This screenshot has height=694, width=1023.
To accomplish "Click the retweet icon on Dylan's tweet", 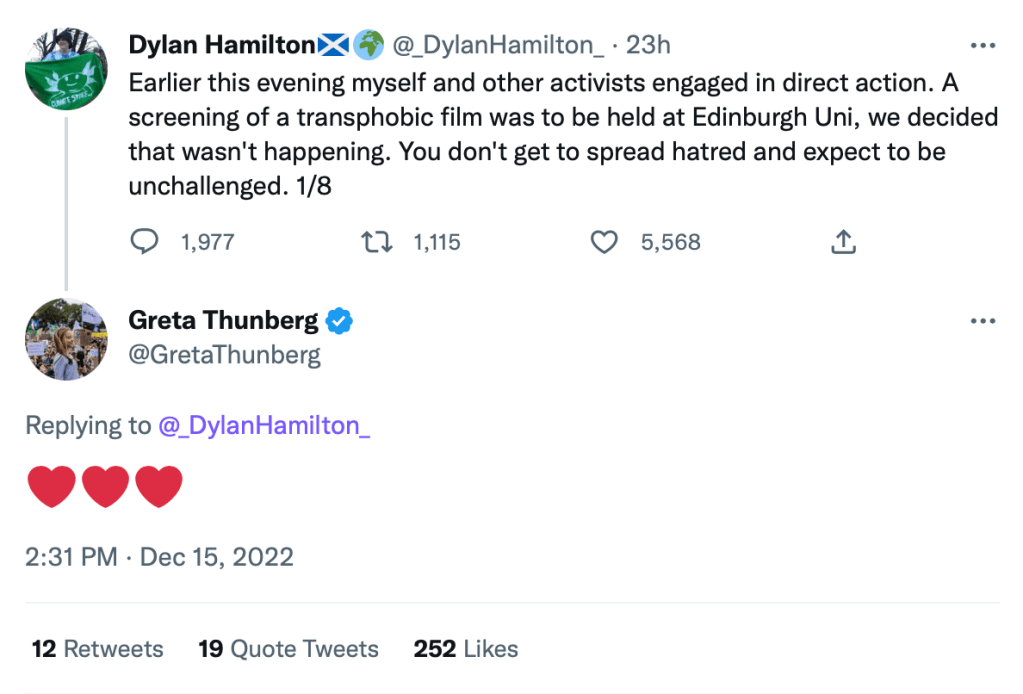I will click(374, 242).
